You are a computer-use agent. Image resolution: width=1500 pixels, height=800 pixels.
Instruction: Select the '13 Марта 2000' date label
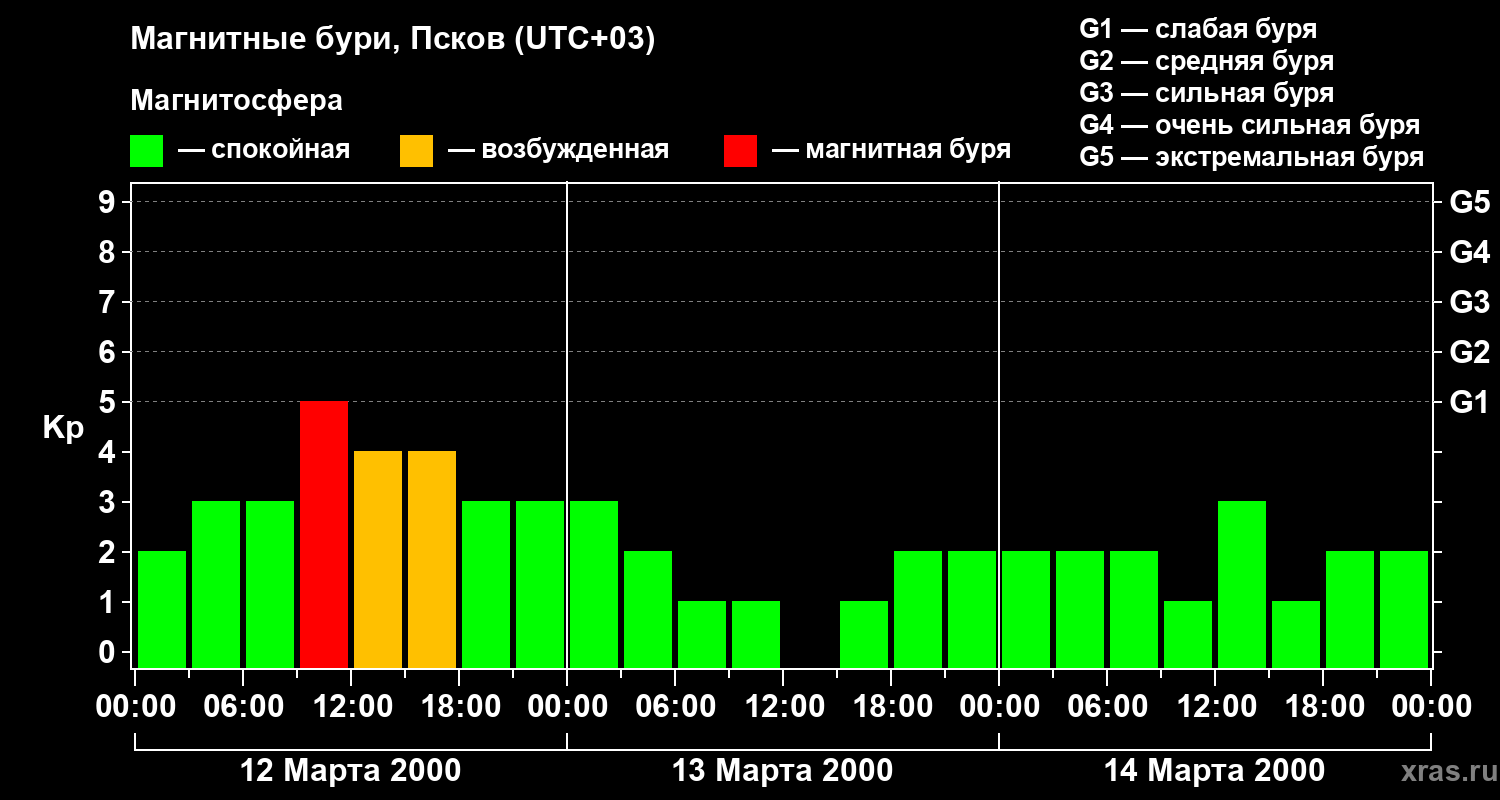point(783,771)
